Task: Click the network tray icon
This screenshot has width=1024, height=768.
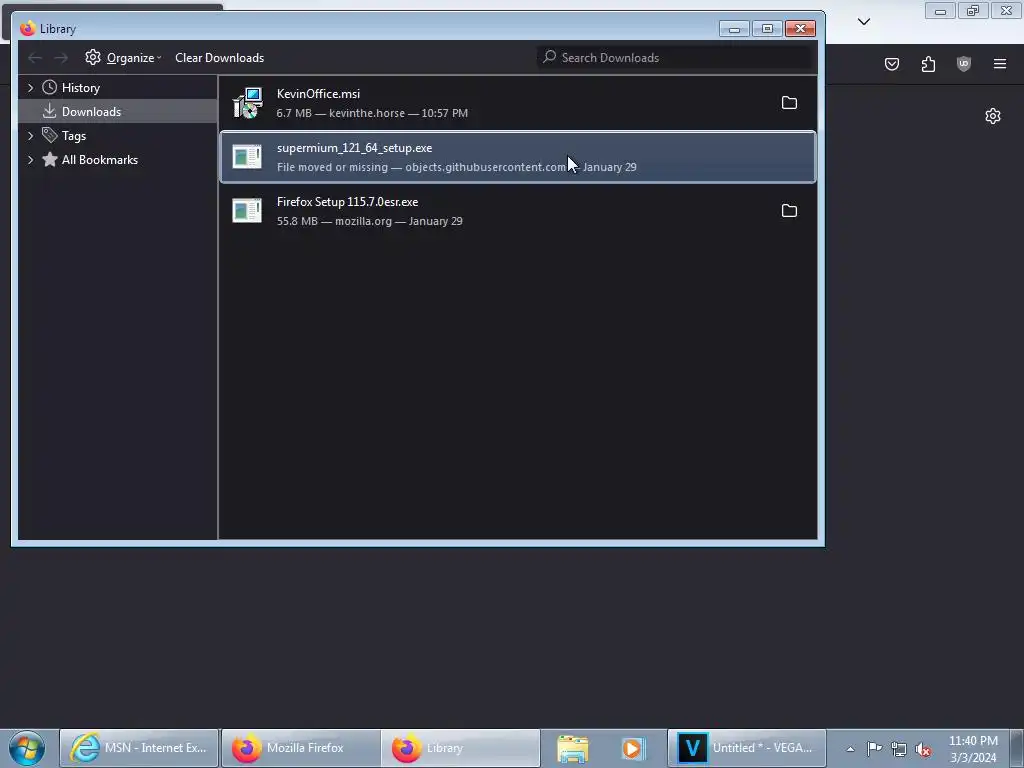Action: click(x=899, y=749)
